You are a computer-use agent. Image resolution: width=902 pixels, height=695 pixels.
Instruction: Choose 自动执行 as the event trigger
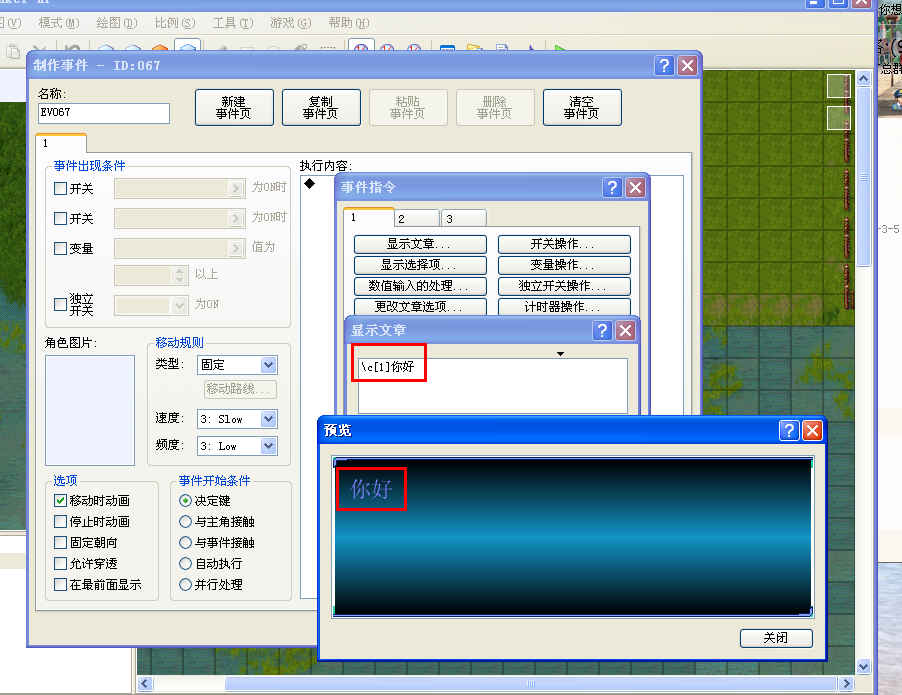(185, 563)
